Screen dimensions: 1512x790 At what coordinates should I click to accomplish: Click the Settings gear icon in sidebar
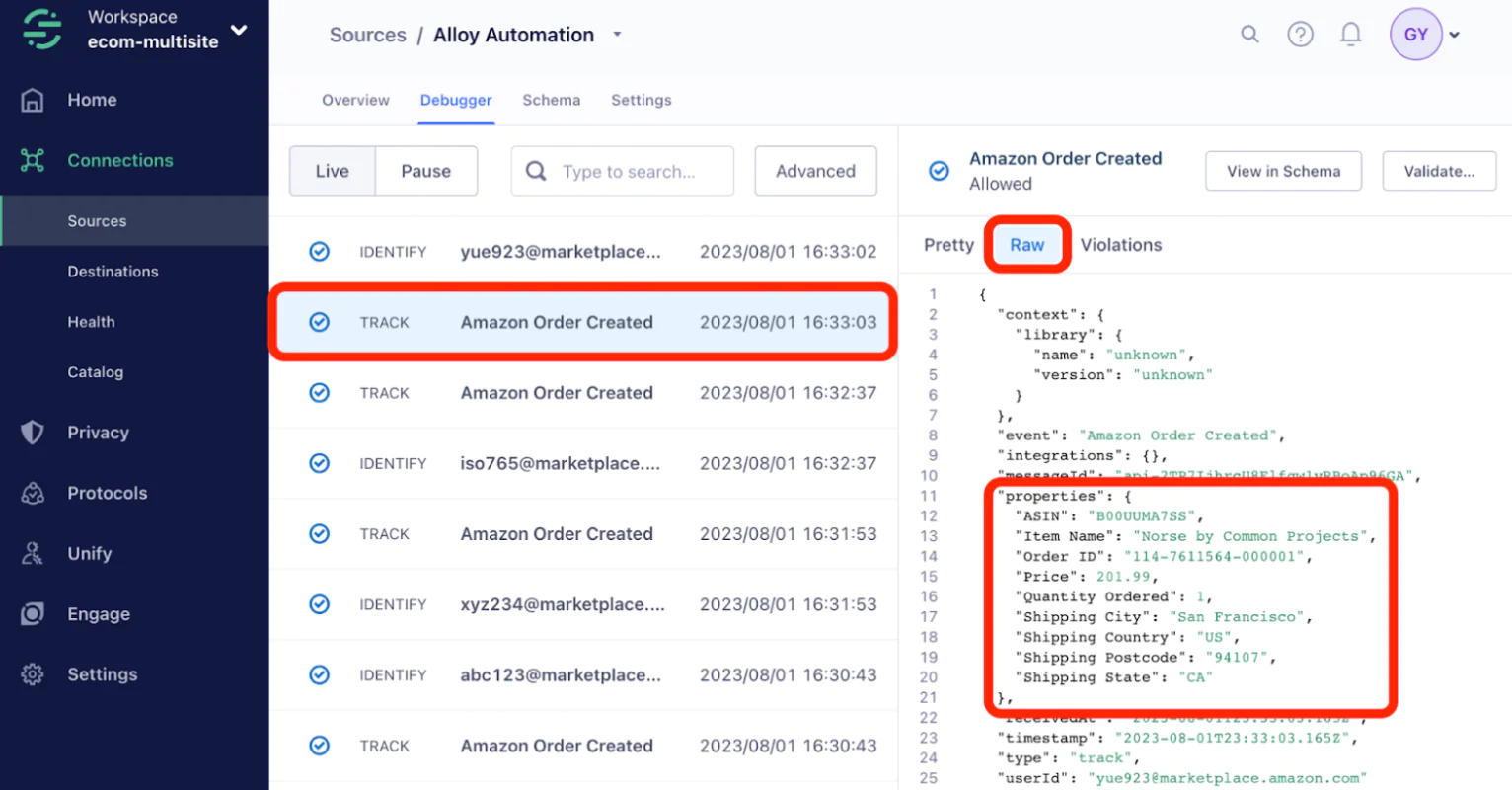33,674
